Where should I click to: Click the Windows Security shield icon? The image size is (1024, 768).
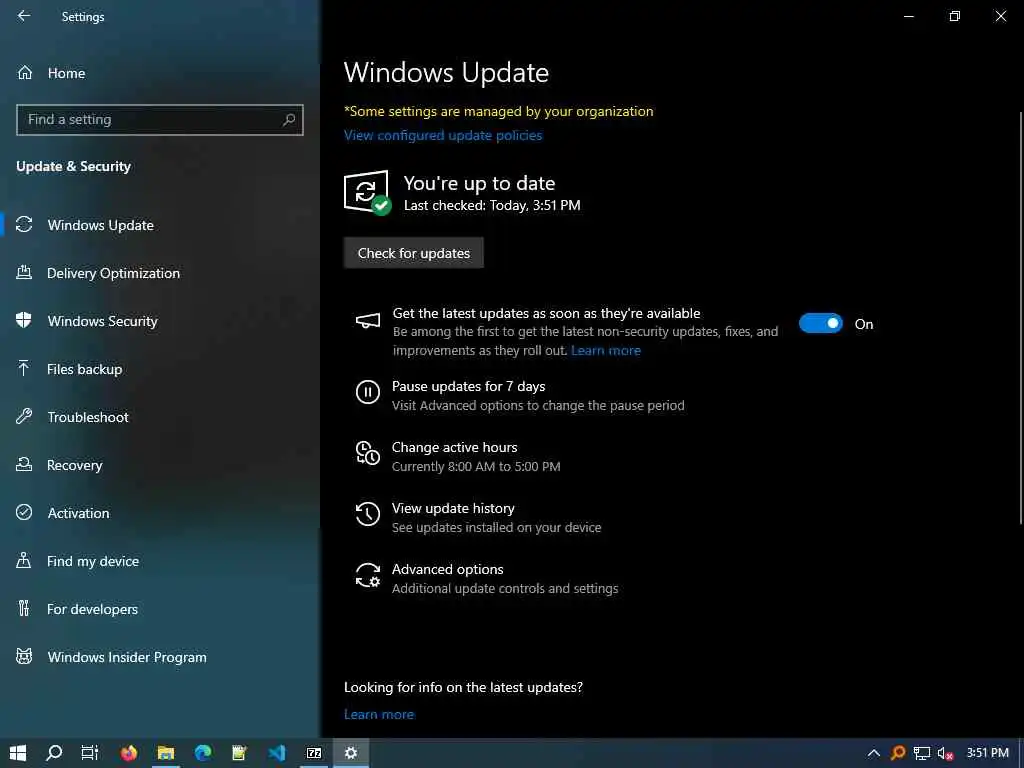24,321
